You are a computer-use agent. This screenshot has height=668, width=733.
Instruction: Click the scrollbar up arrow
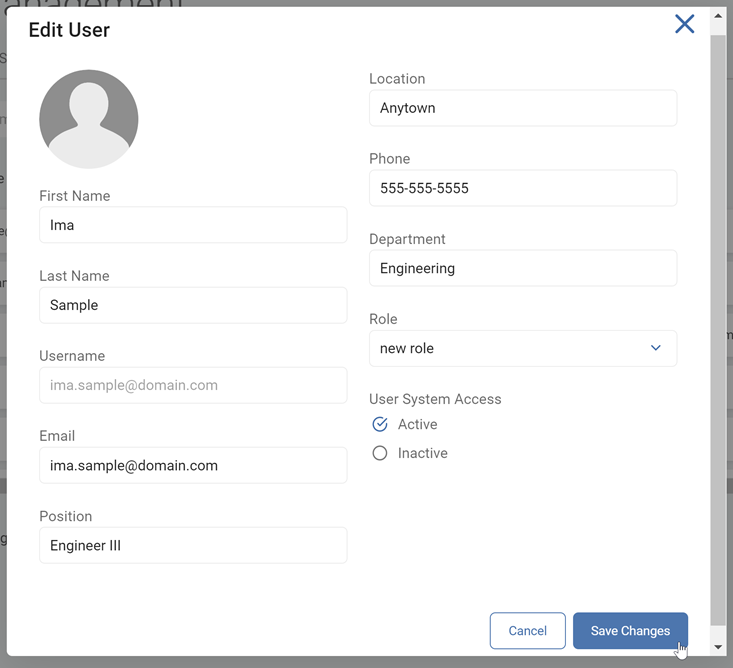click(x=718, y=17)
